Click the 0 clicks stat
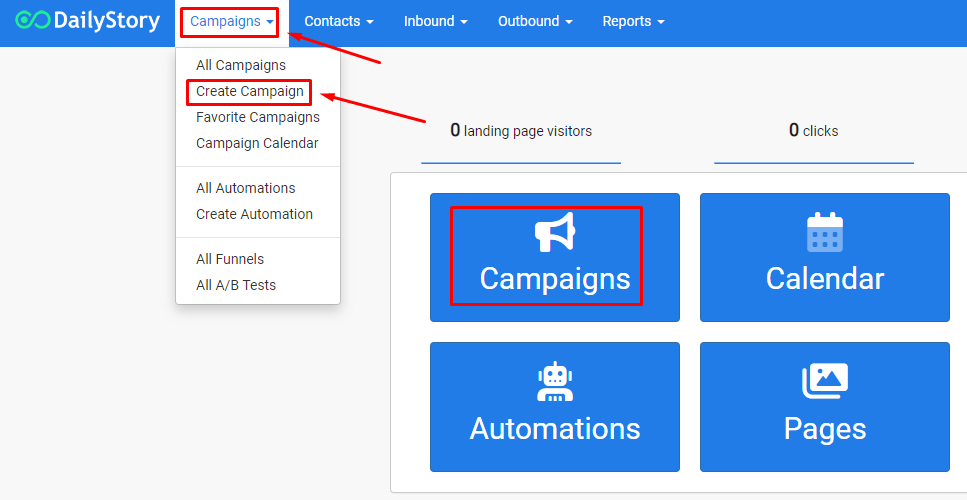This screenshot has width=967, height=500. 813,131
